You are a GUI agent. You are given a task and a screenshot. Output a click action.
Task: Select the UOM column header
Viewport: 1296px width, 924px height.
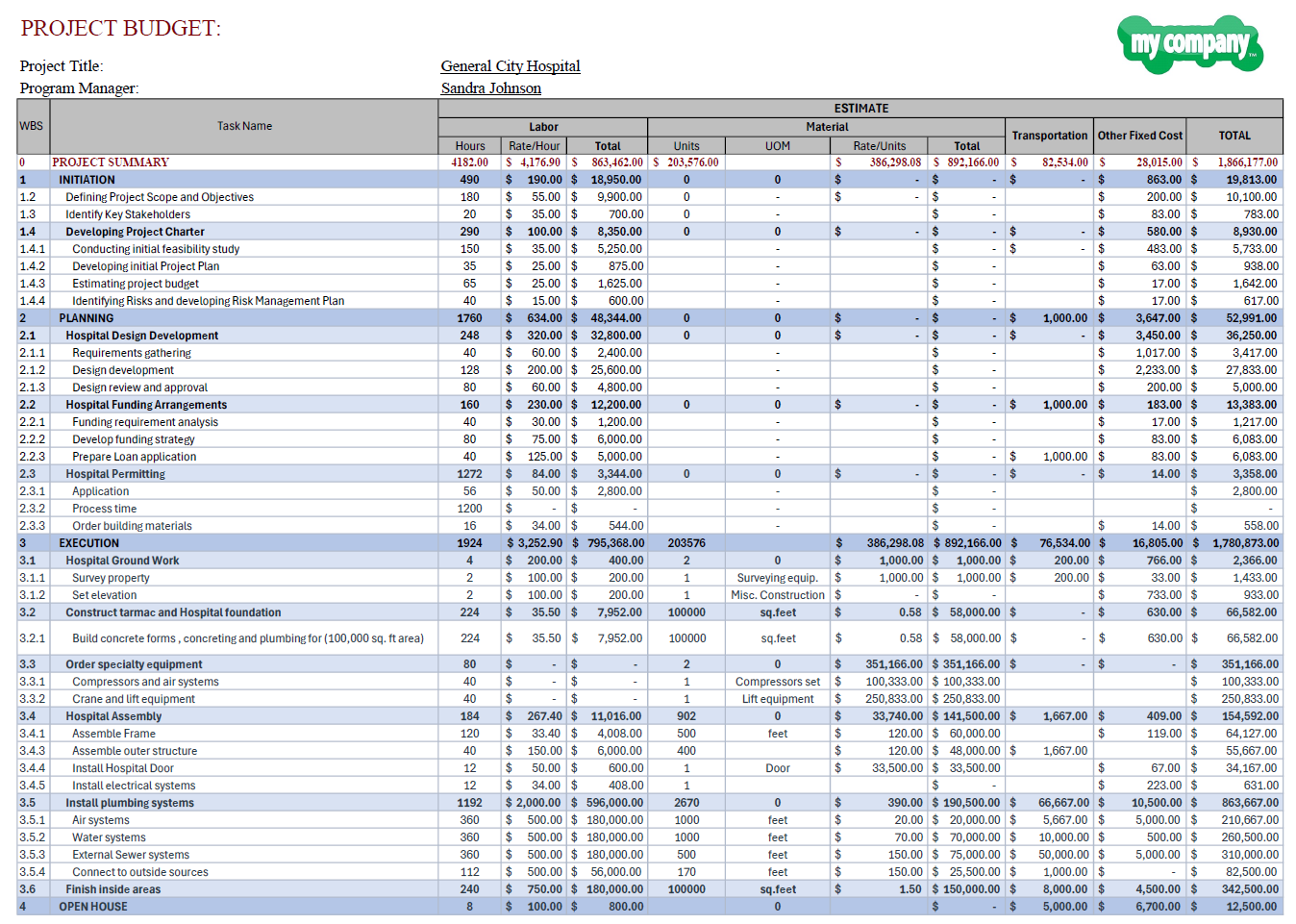pos(778,146)
